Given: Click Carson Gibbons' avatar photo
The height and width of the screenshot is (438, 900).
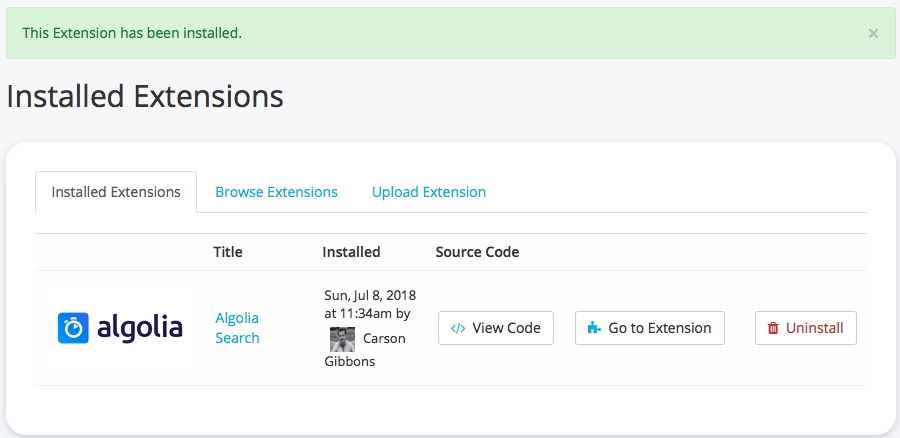Looking at the screenshot, I should point(342,339).
